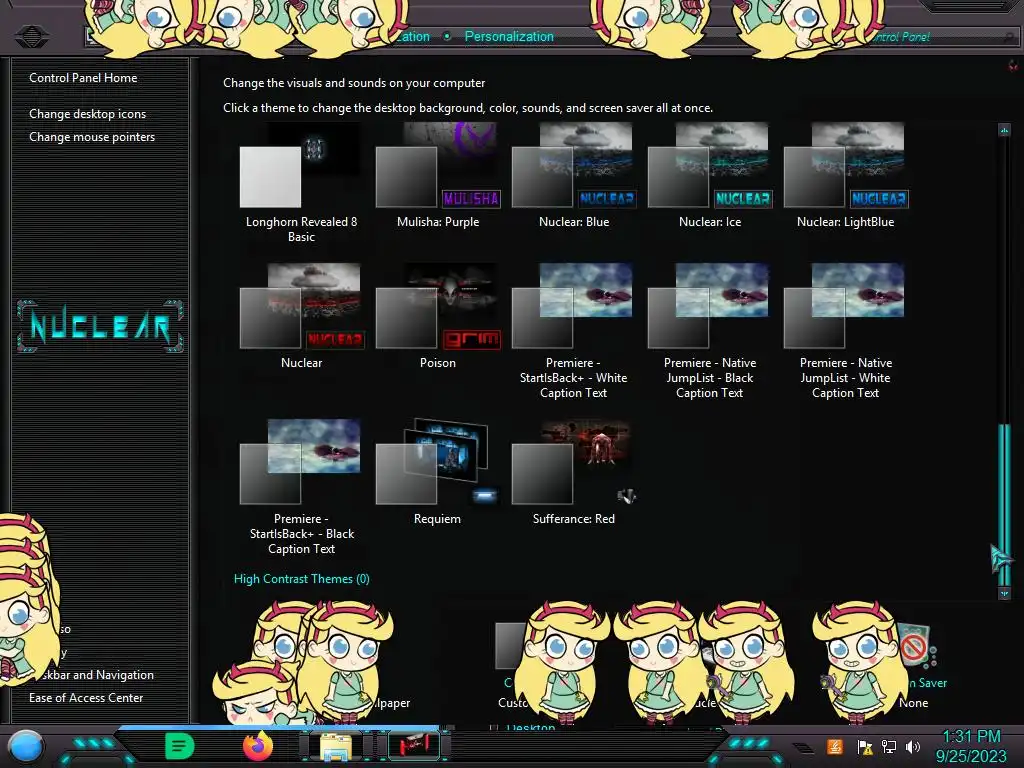Screen dimensions: 1024x768
Task: Click the octagonal back button at top left
Action: coord(31,36)
